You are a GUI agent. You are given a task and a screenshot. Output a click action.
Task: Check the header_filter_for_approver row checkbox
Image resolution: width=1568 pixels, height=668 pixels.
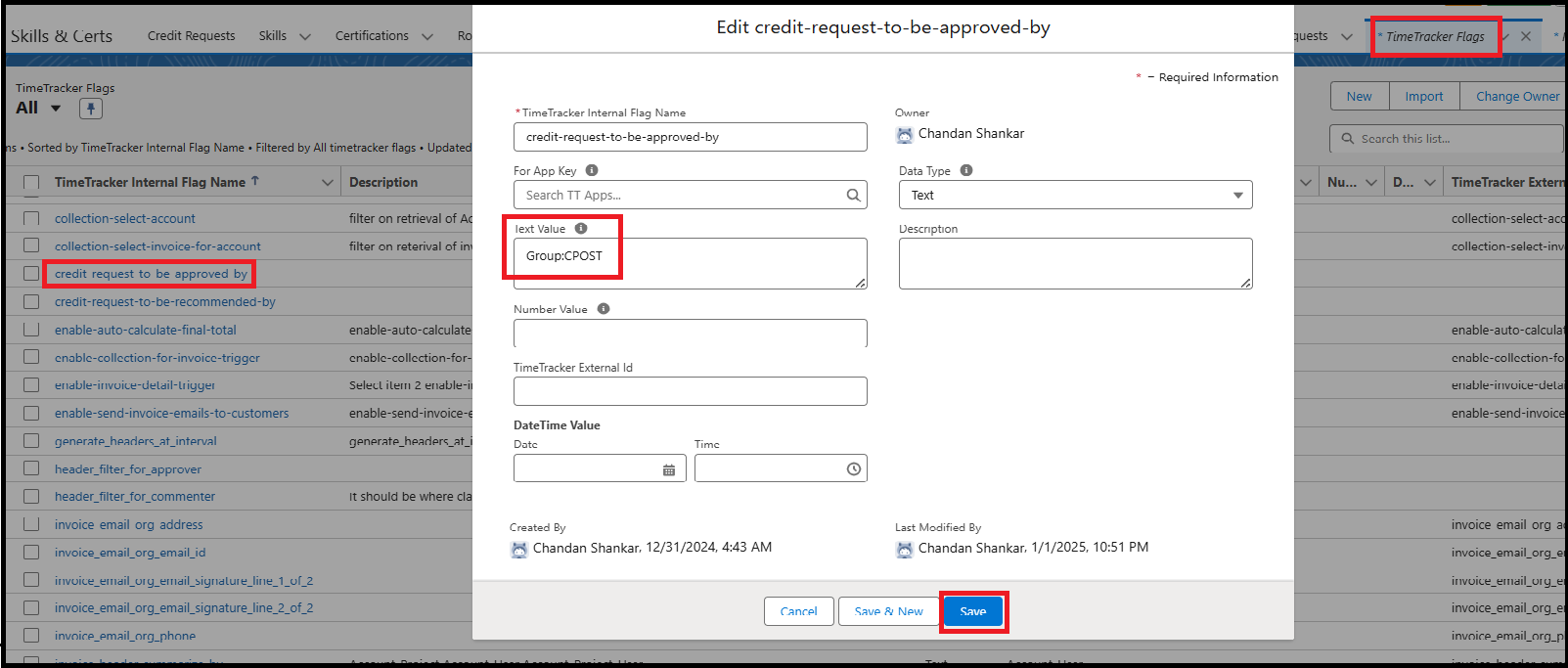pyautogui.click(x=31, y=468)
